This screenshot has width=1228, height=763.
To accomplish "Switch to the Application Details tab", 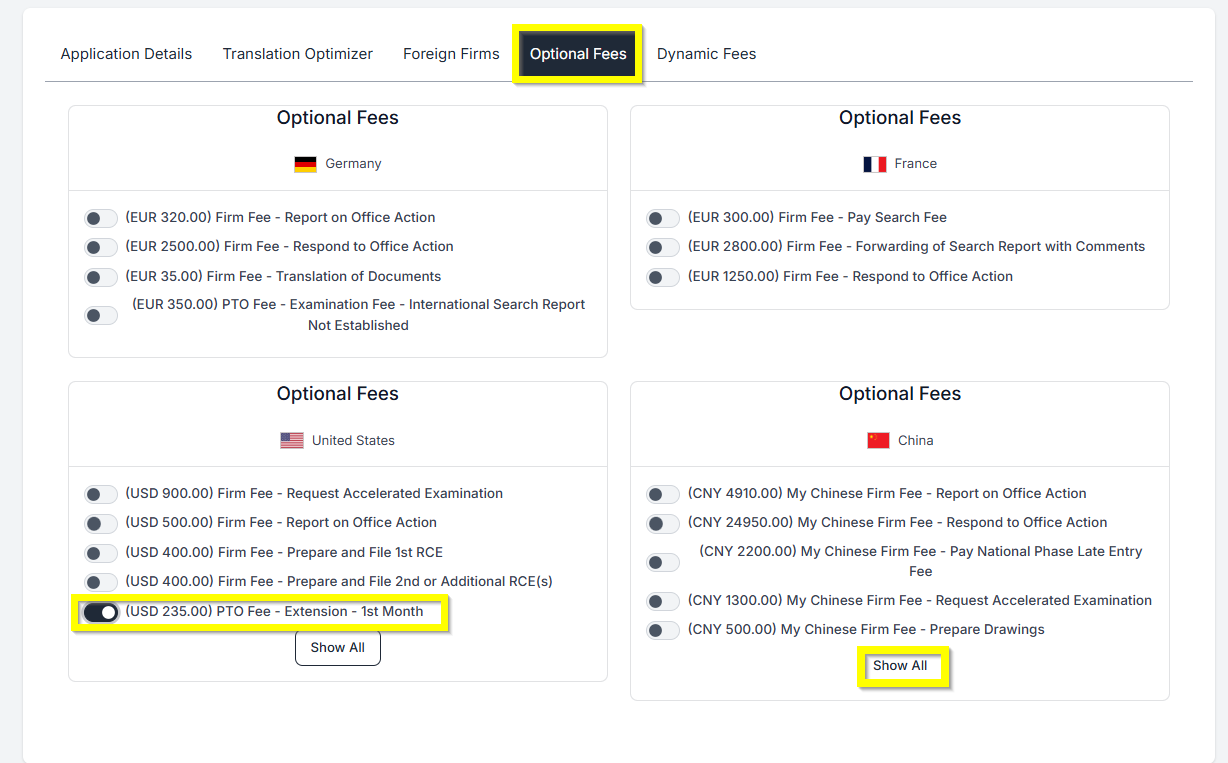I will pyautogui.click(x=126, y=54).
